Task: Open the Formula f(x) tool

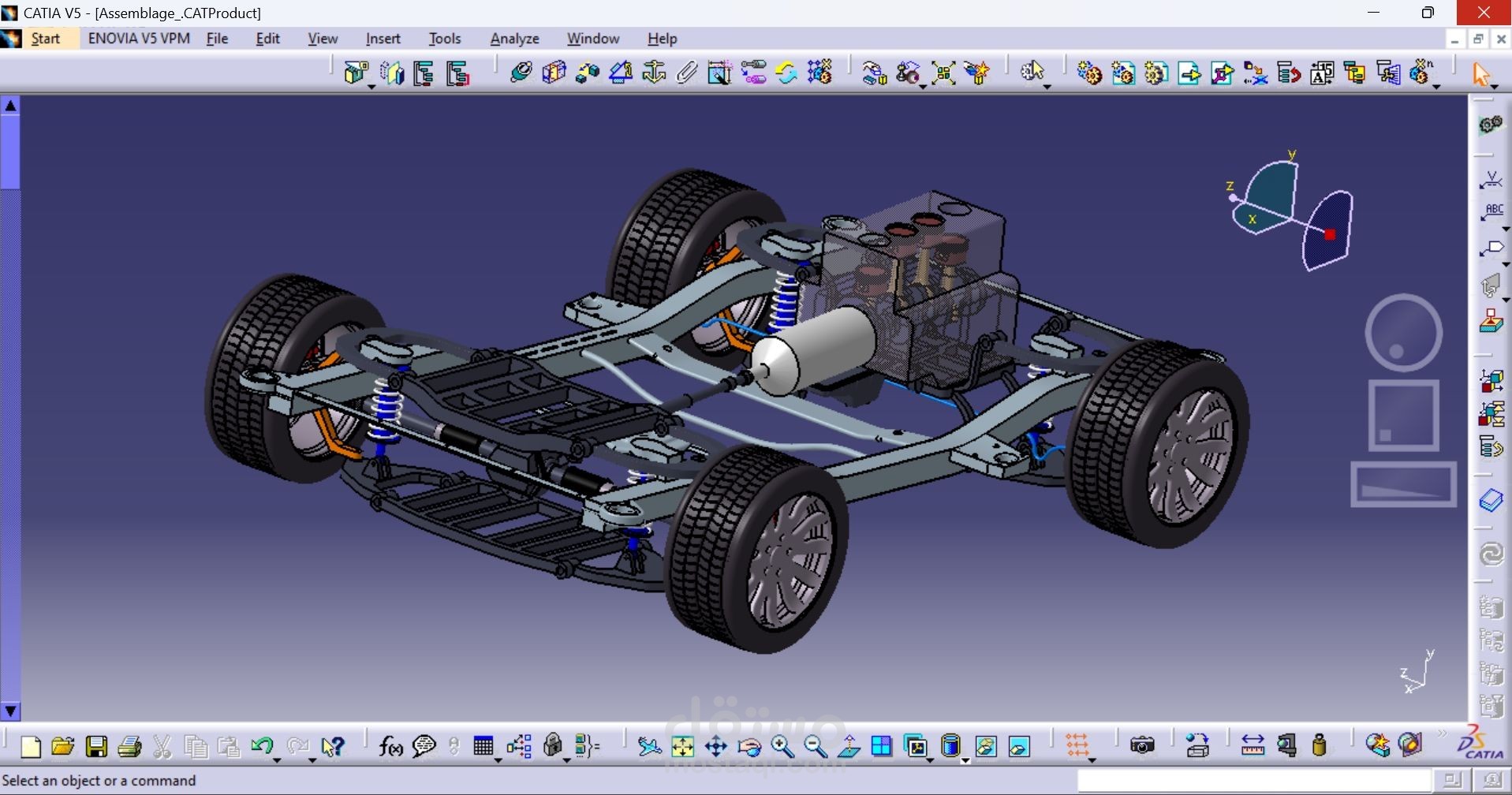Action: click(x=390, y=746)
